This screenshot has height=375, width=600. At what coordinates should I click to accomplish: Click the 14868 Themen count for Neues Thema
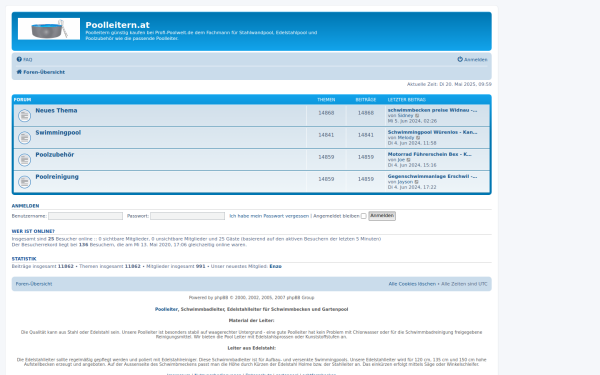326,113
